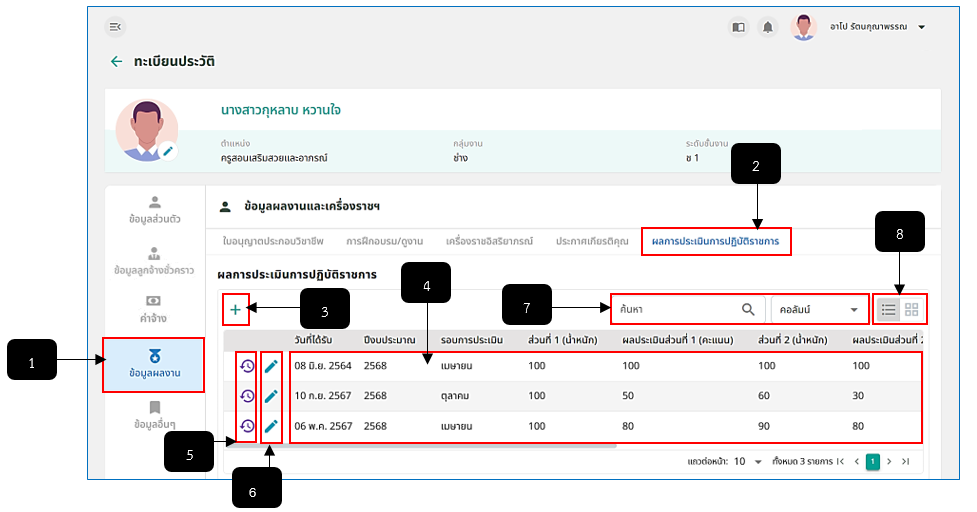Open the คอลัมน์ column dropdown
Viewport: 977px width, 512px height.
[x=819, y=310]
